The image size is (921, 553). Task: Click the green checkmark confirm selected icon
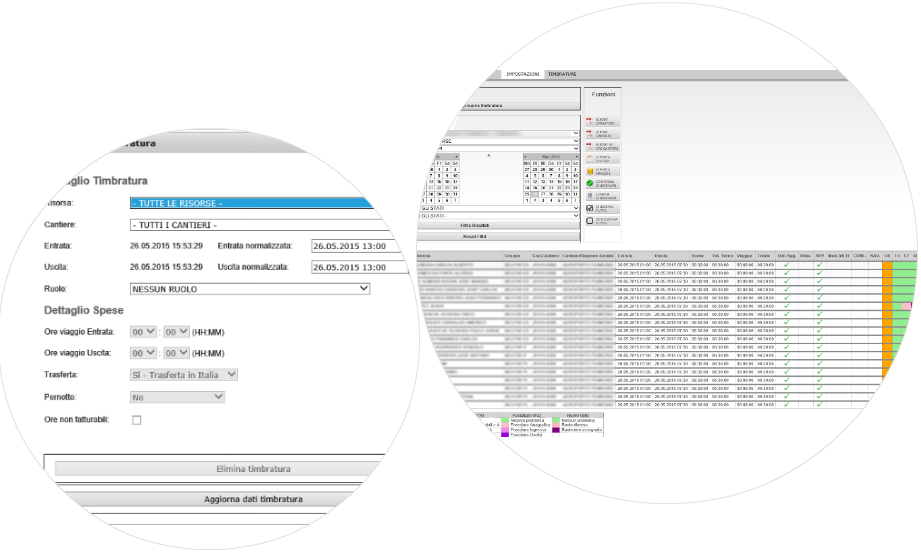[589, 182]
